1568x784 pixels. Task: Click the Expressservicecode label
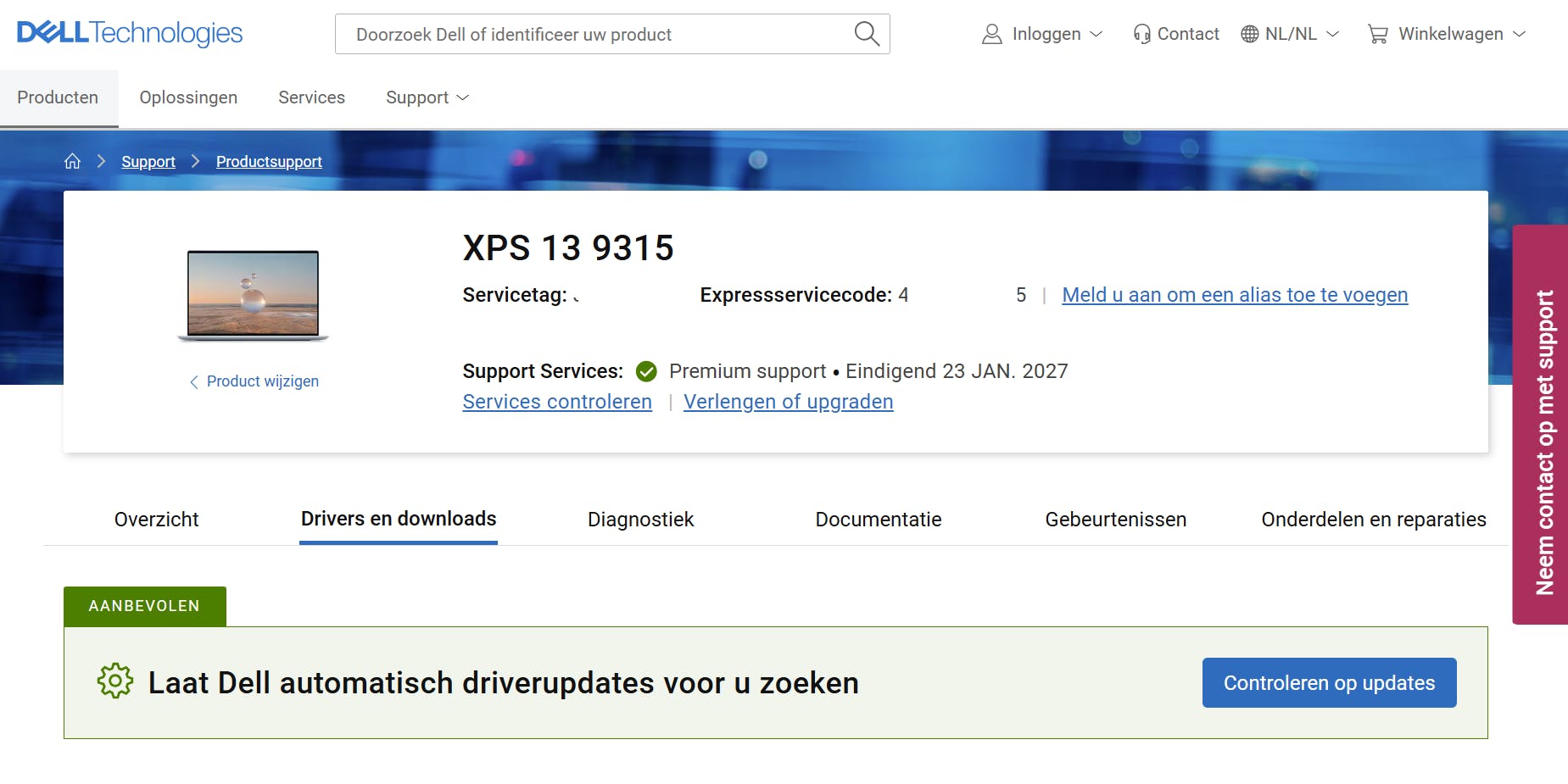coord(795,295)
